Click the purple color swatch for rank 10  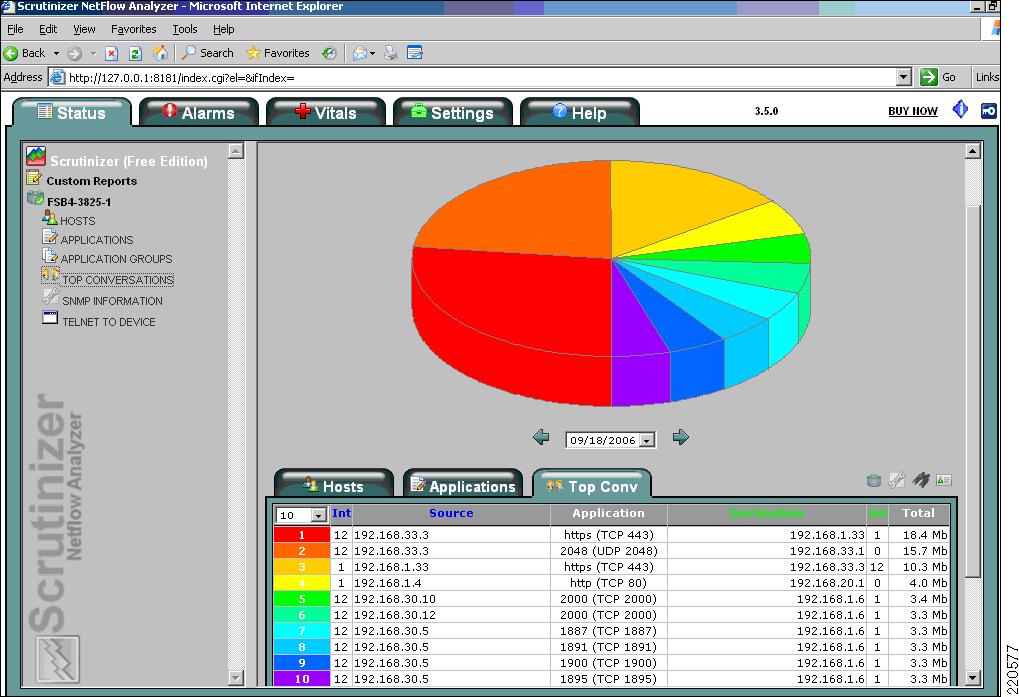(302, 679)
